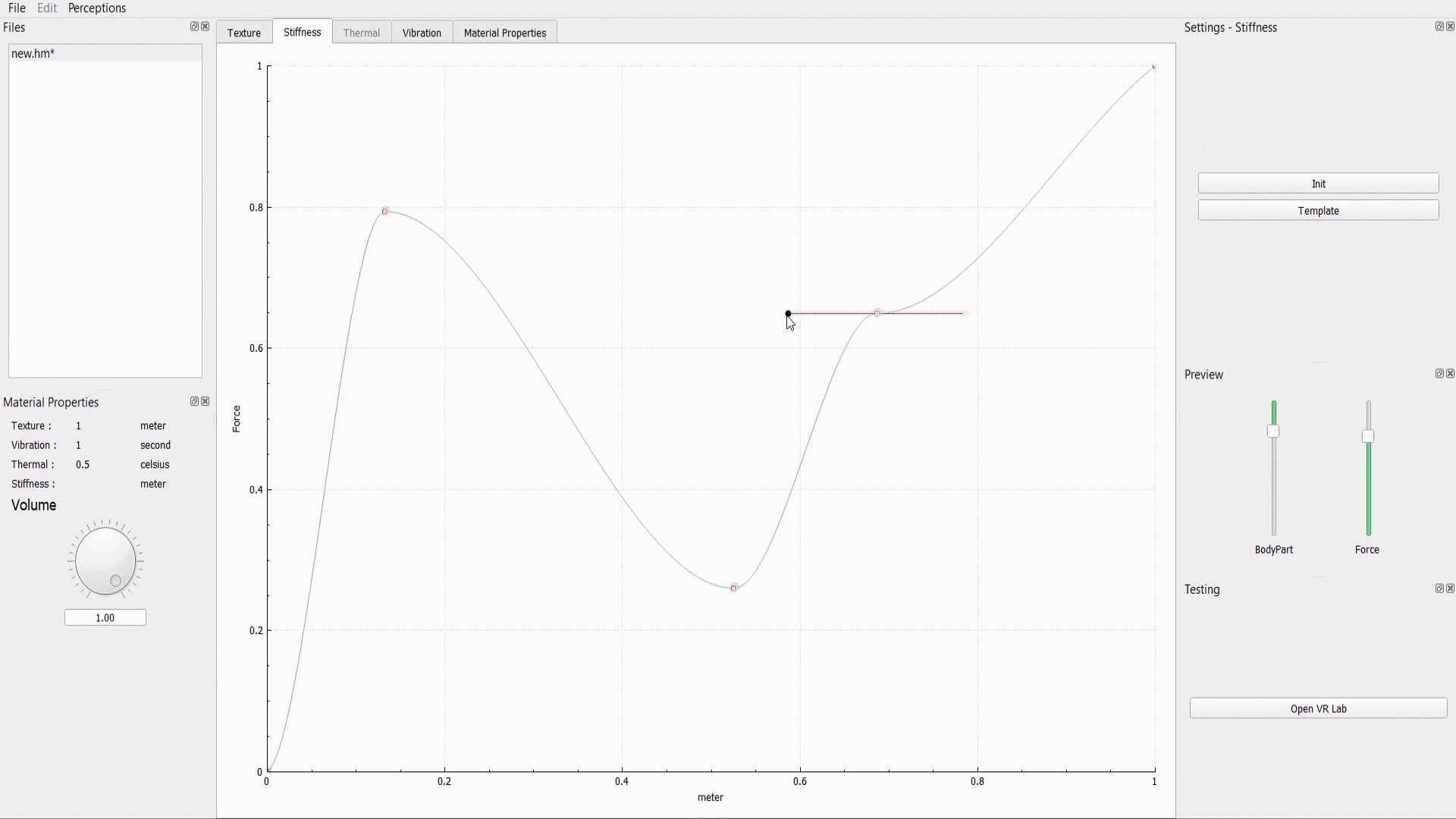Close the Files panel
1456x819 pixels.
click(x=206, y=27)
